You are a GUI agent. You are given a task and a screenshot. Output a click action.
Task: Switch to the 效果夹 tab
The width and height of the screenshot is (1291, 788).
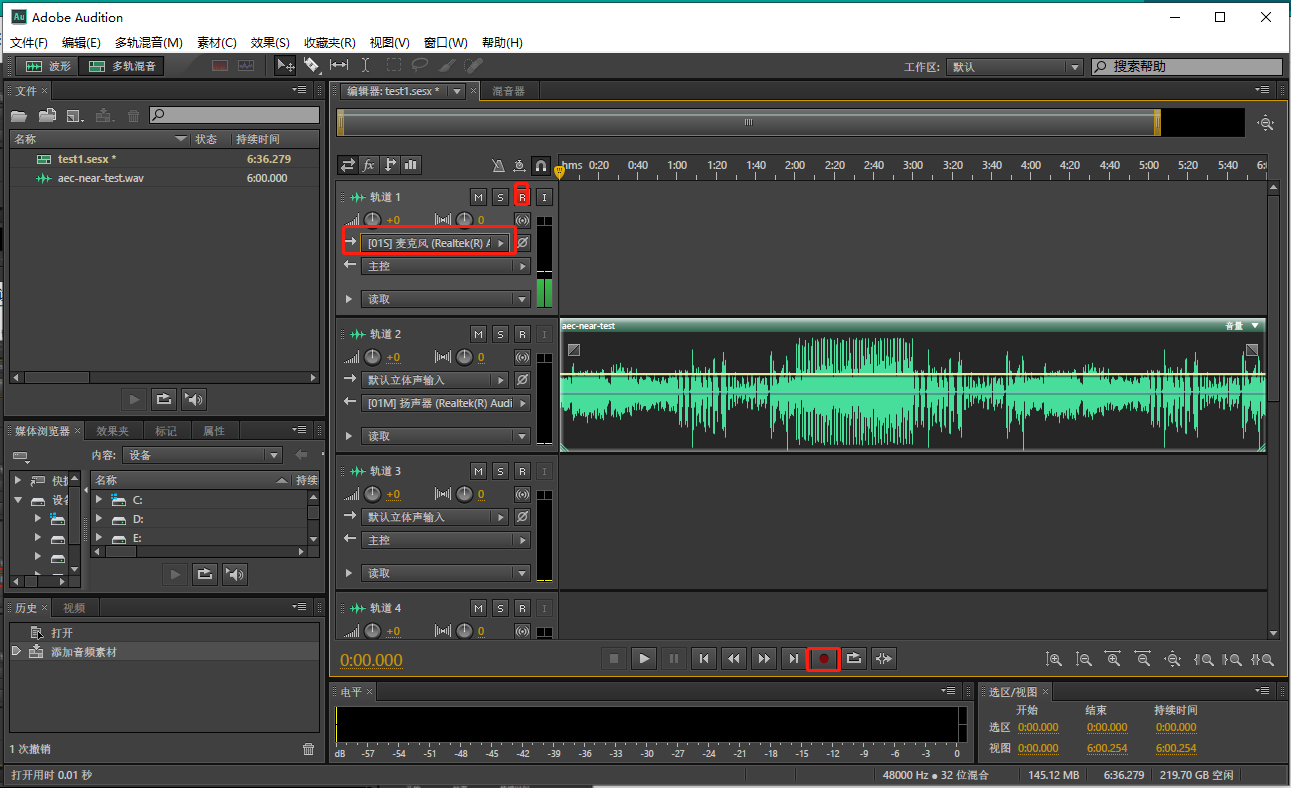pos(112,431)
